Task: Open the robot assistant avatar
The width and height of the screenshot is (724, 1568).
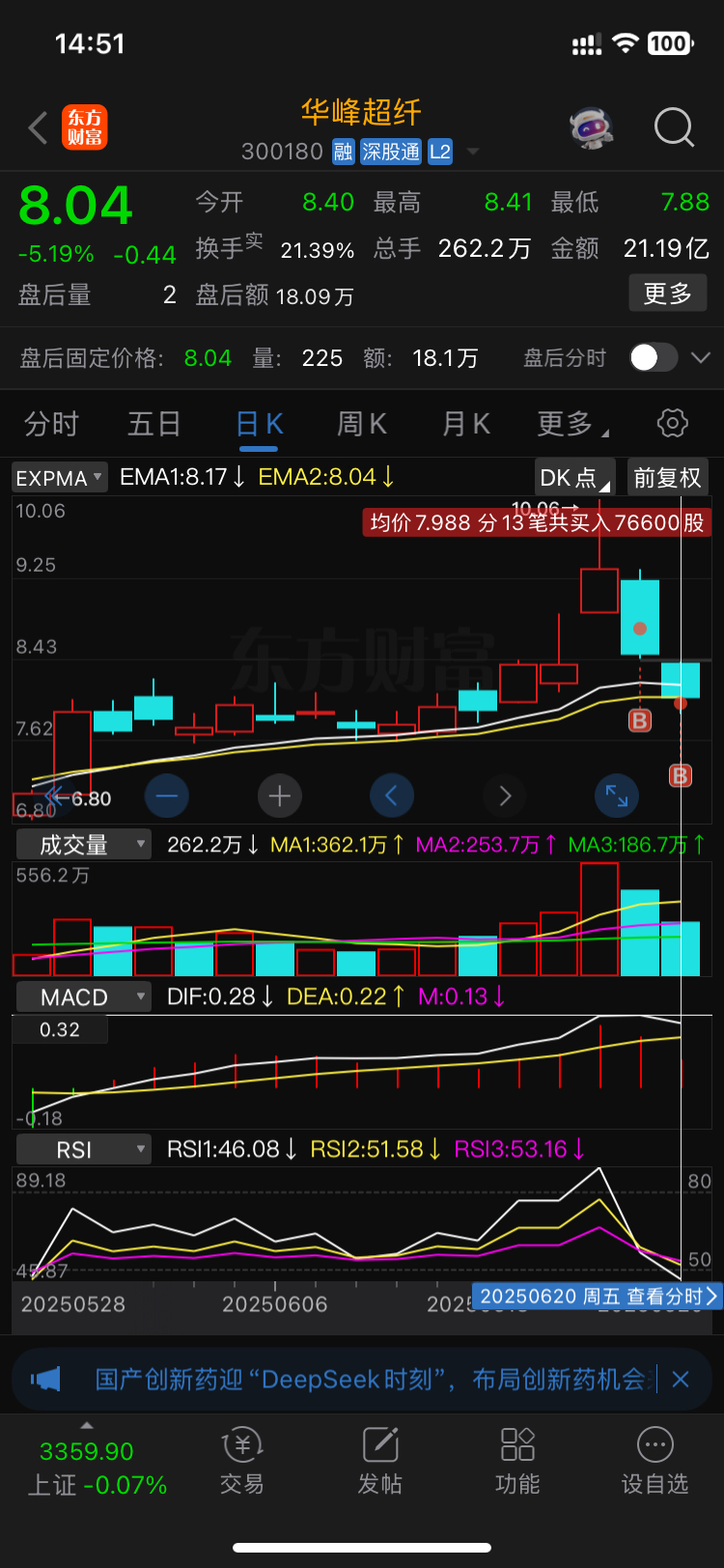Action: pyautogui.click(x=591, y=127)
